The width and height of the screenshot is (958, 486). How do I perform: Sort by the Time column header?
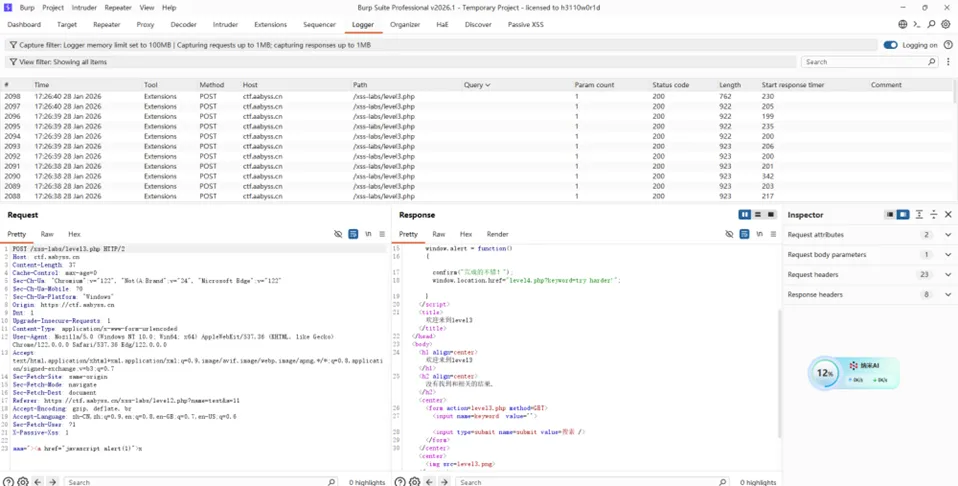coord(42,85)
